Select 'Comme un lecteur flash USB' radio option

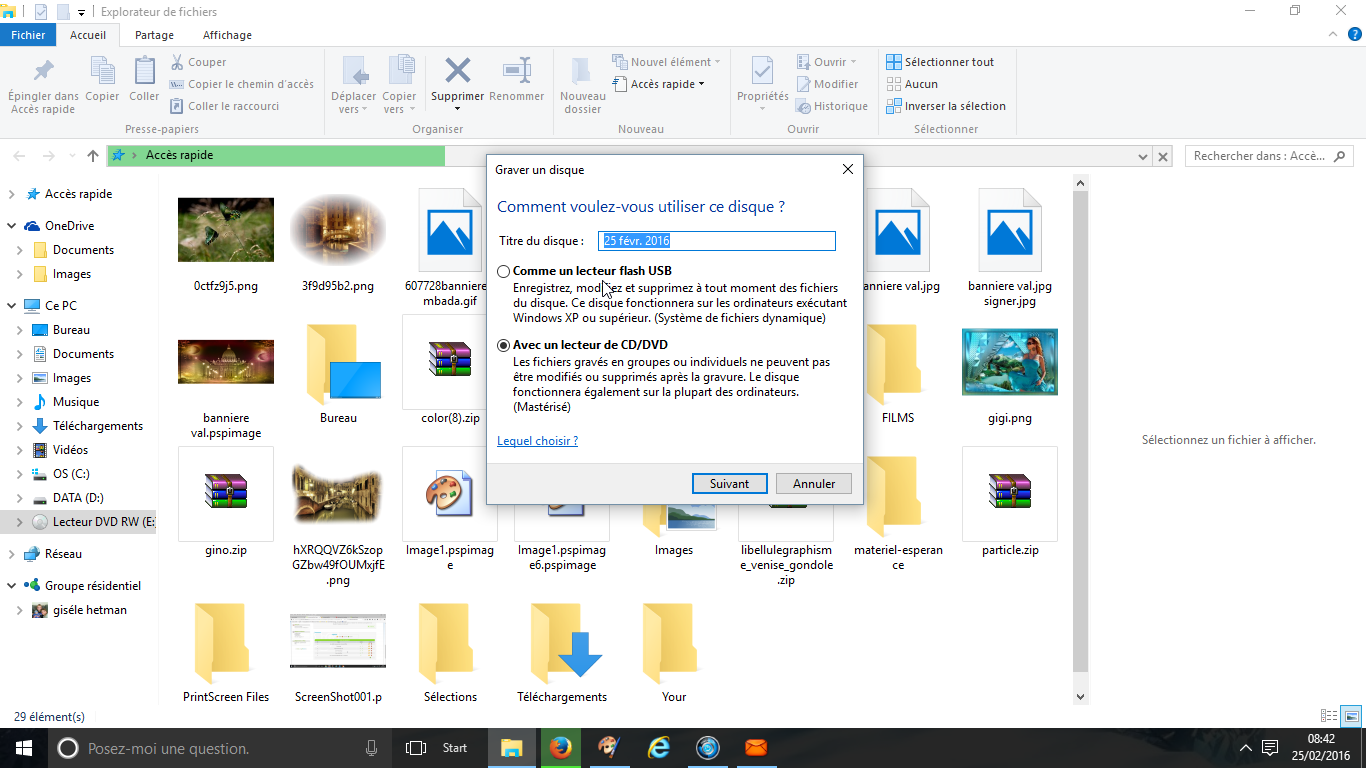coord(504,271)
